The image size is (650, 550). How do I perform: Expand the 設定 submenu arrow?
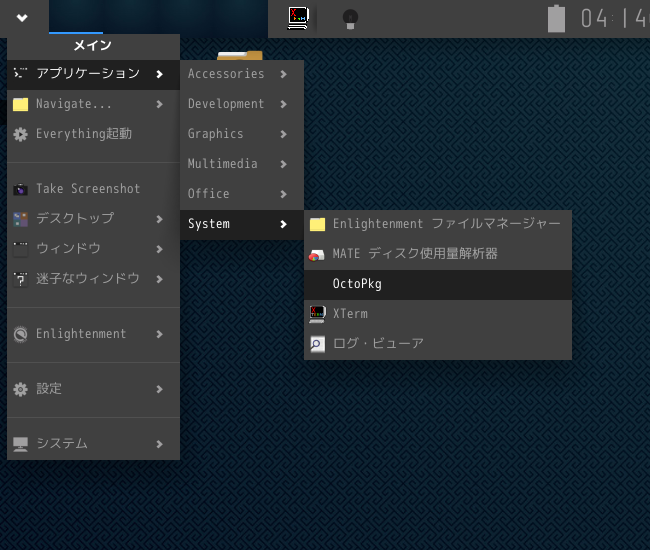pos(160,389)
